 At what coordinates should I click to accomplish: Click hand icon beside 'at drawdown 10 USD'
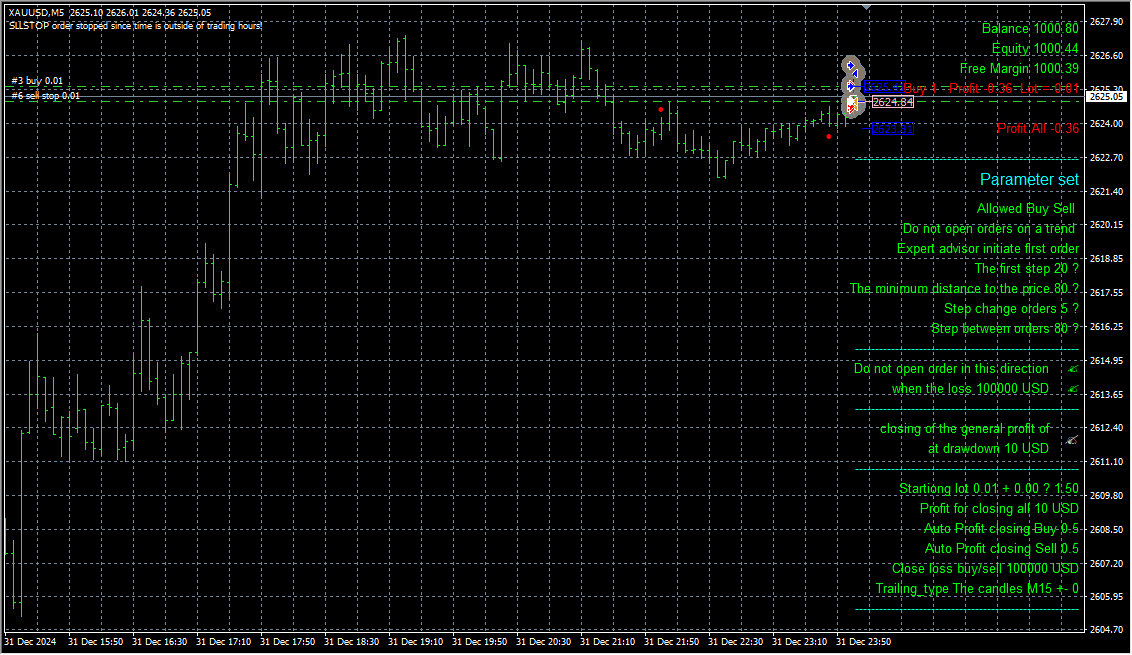click(1071, 439)
